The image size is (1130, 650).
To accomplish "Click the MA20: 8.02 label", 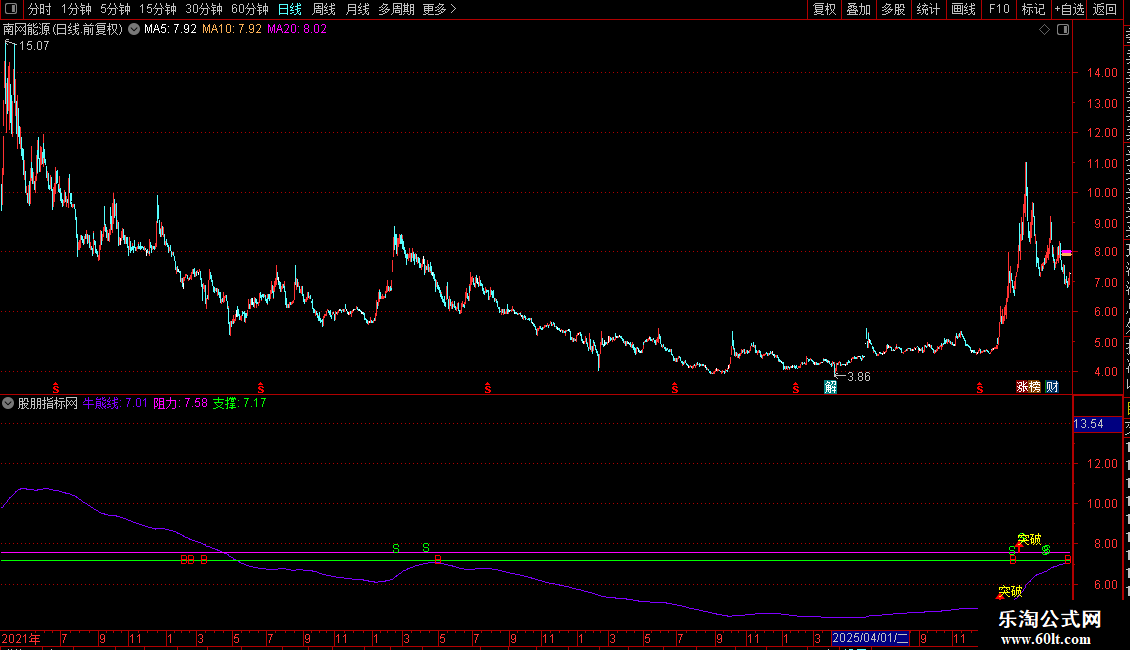I will point(297,30).
